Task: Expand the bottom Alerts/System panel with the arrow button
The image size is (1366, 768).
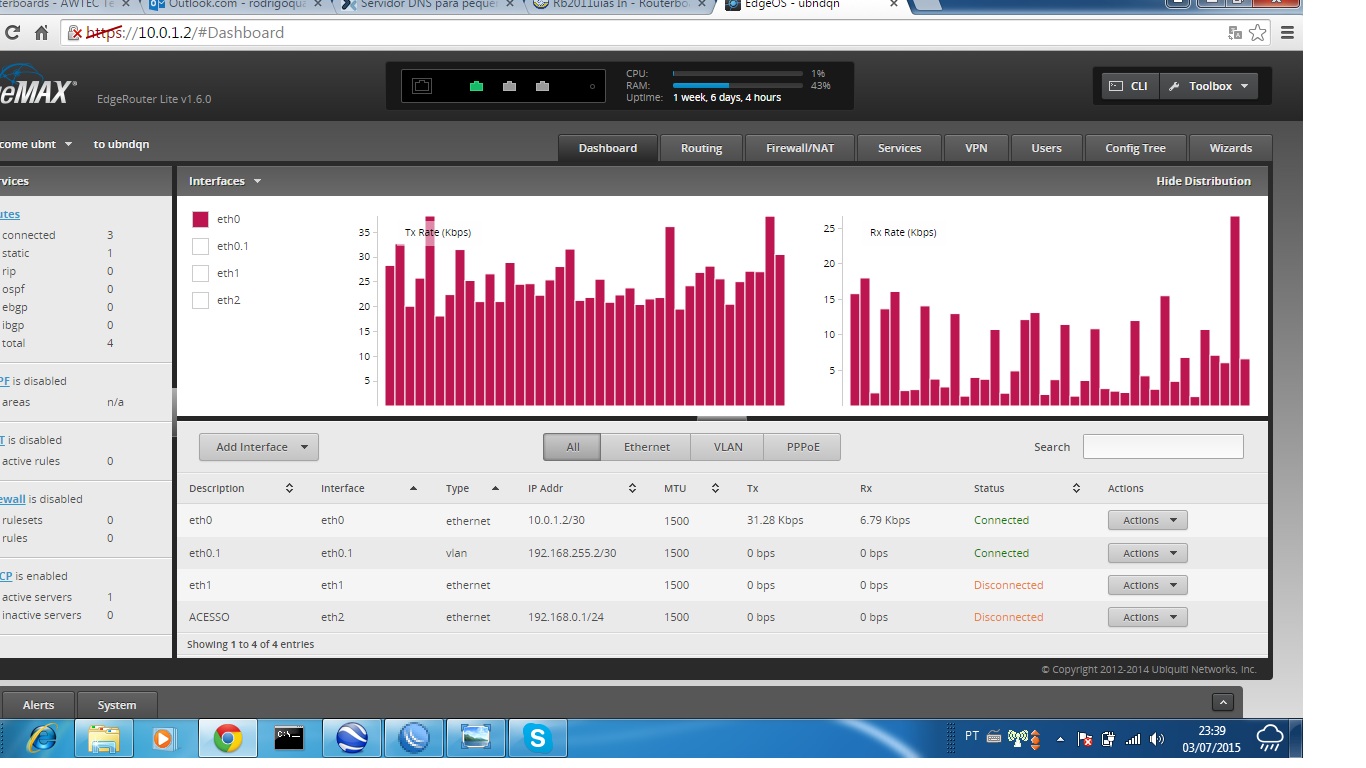Action: [1222, 702]
